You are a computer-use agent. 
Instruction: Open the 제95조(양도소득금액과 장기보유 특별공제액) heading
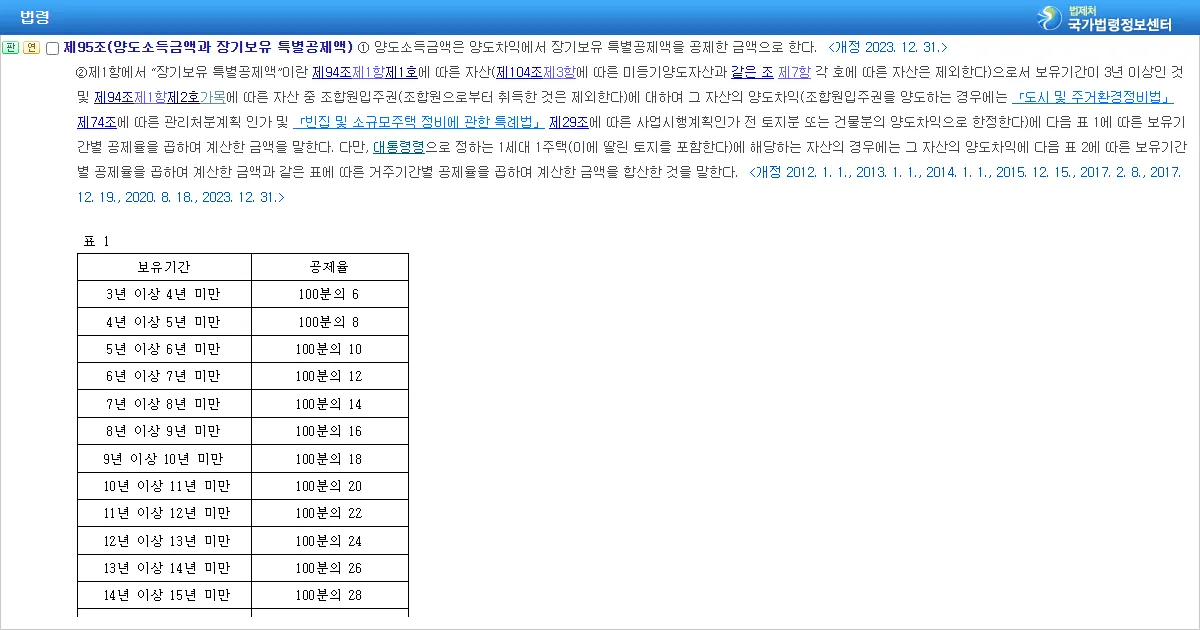click(x=208, y=47)
